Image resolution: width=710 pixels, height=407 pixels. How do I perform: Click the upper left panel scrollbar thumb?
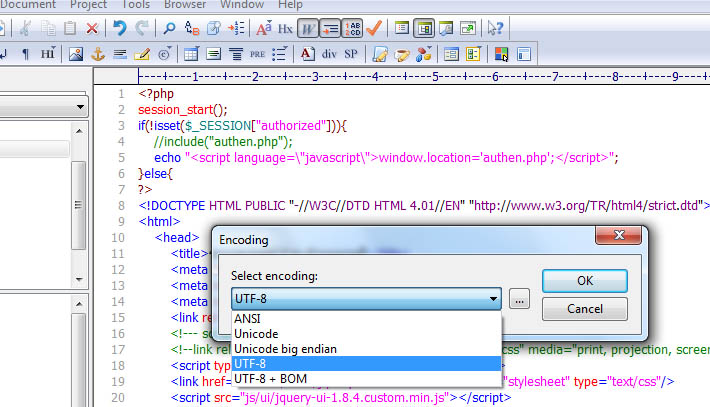[79, 205]
